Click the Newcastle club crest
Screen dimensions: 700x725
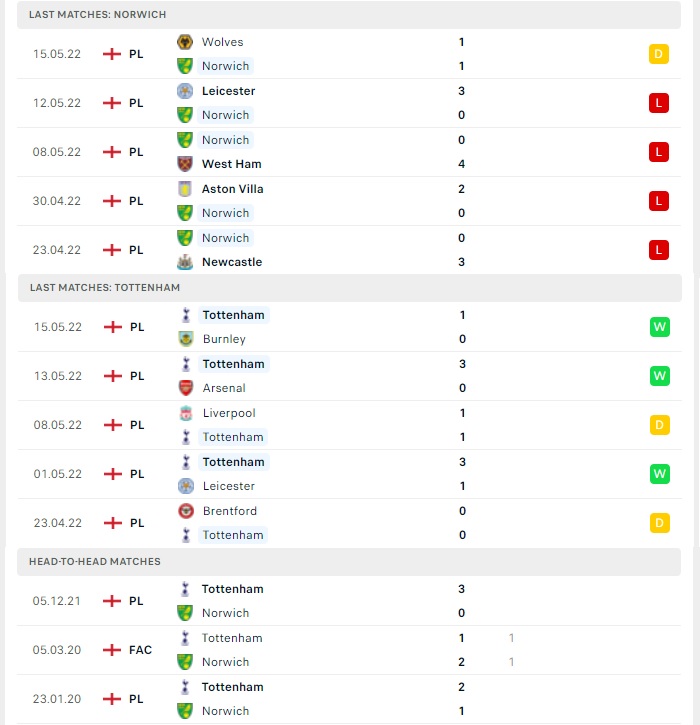(185, 262)
